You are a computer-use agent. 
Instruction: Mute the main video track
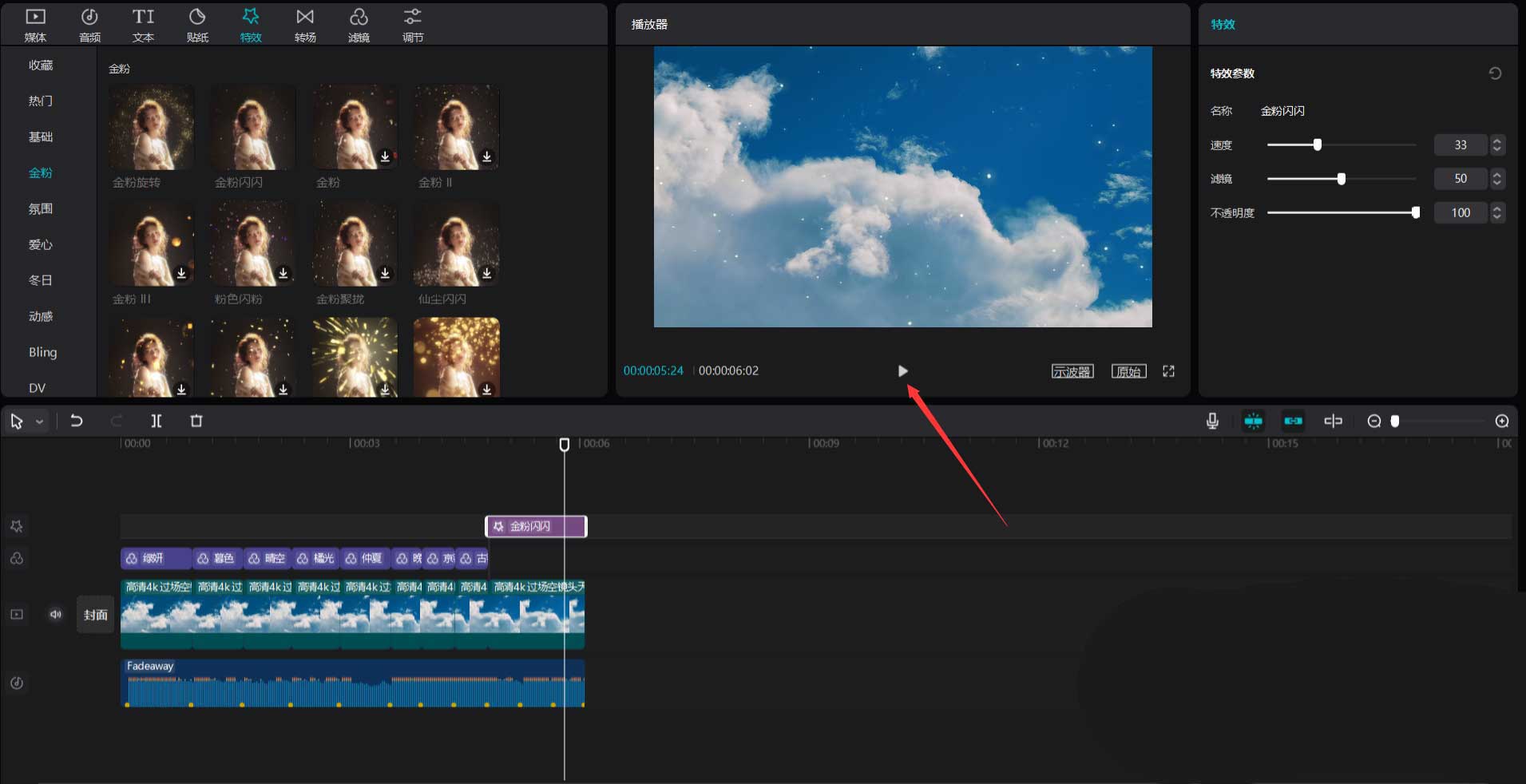tap(55, 614)
